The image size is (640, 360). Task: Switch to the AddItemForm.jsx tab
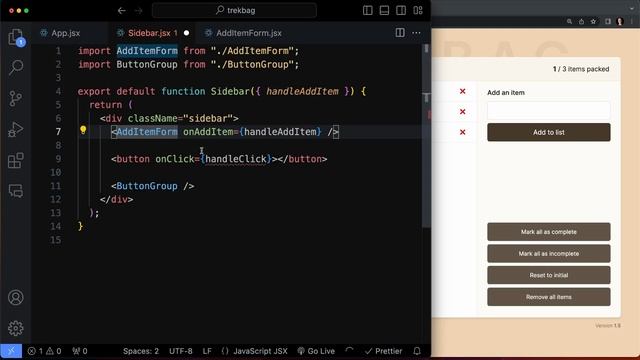click(249, 33)
